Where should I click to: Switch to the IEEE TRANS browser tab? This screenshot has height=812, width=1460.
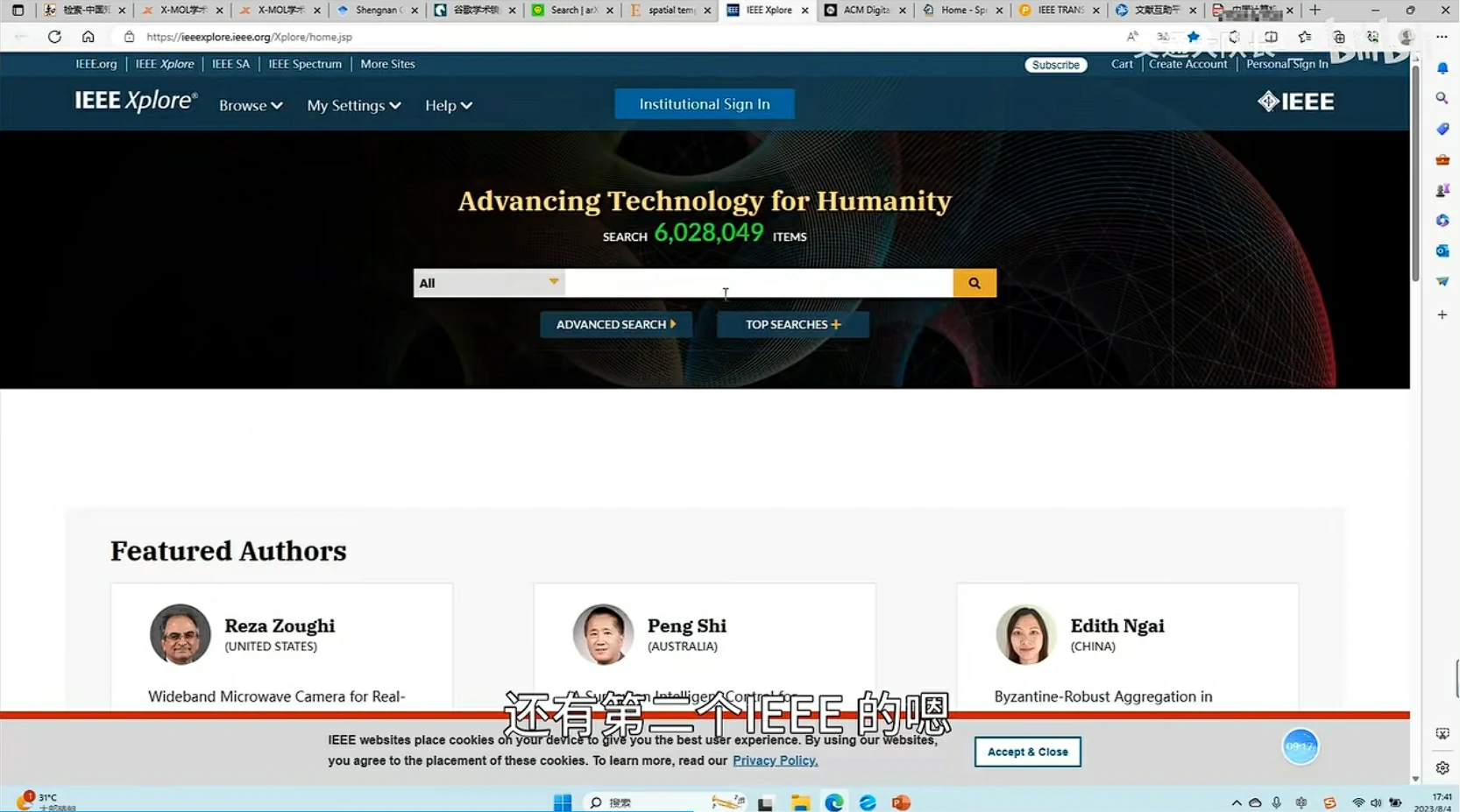point(1058,11)
